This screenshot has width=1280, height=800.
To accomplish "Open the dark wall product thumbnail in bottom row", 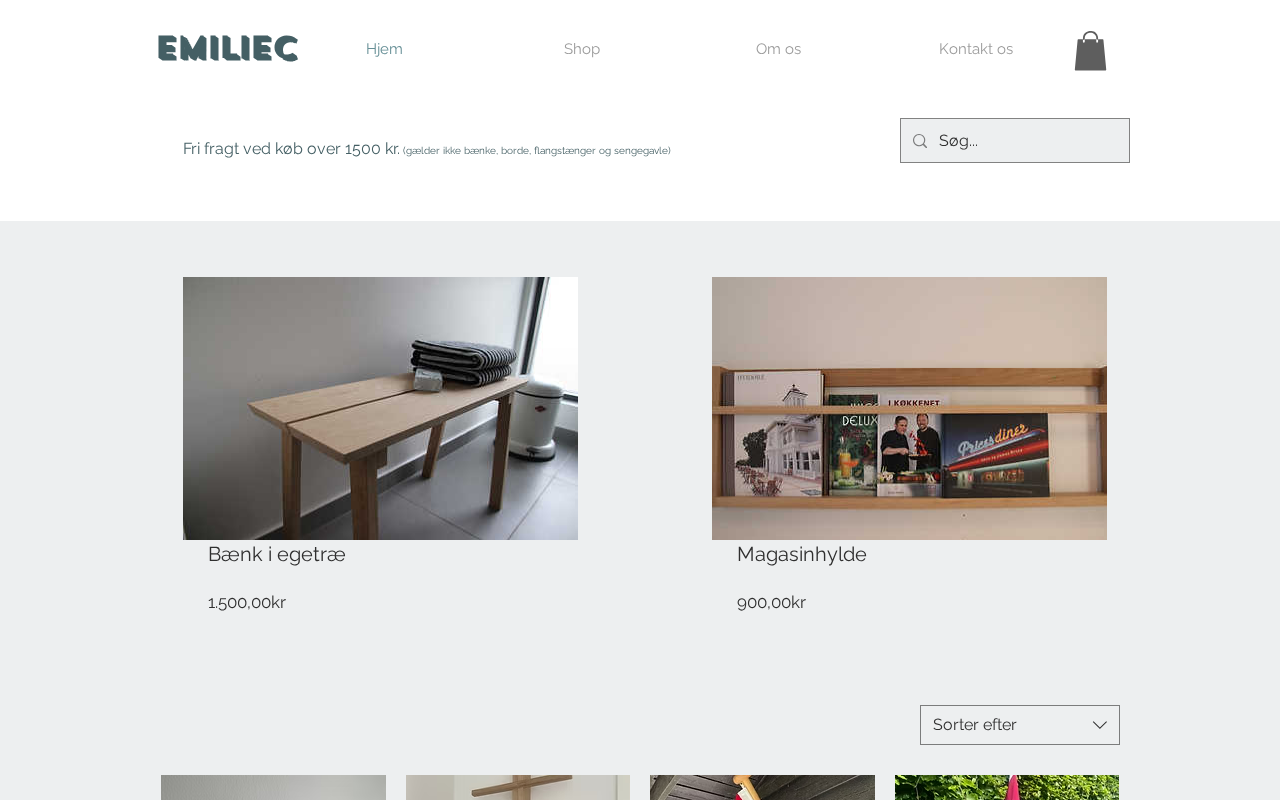I will [762, 788].
